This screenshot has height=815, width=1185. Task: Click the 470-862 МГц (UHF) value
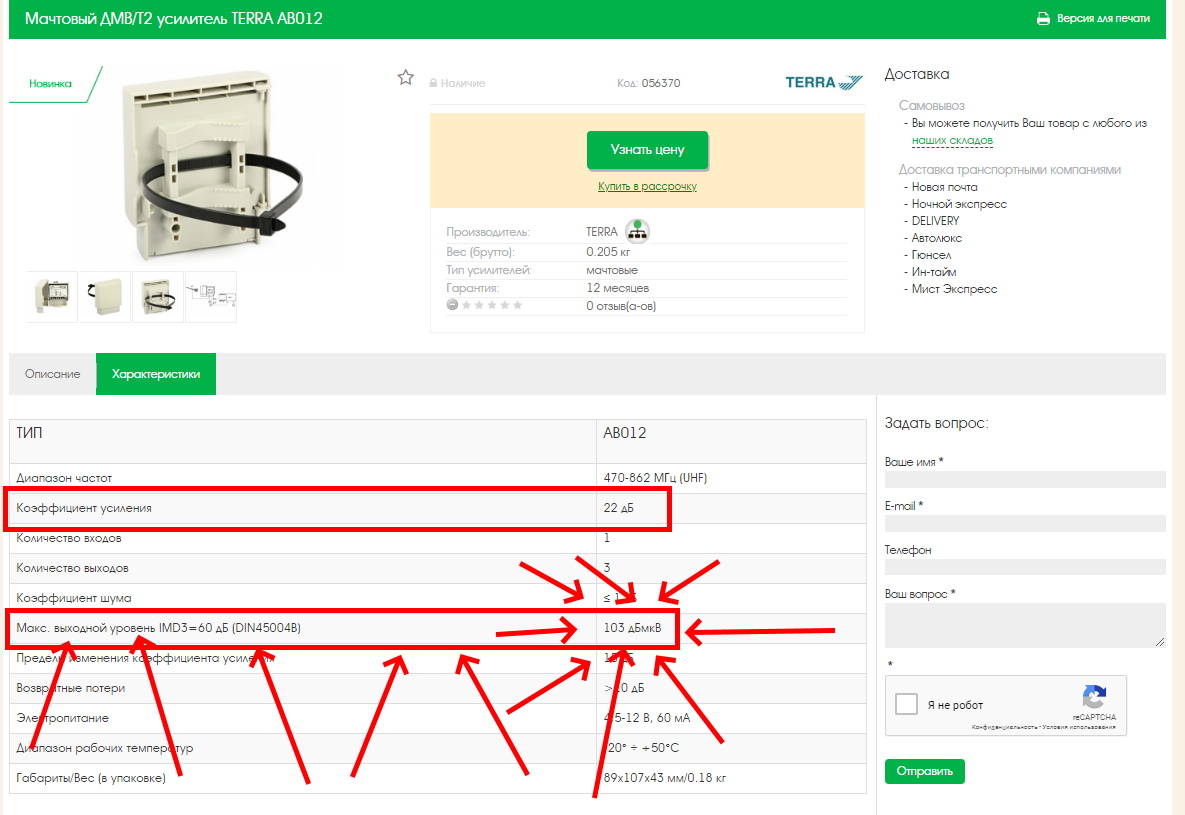[x=655, y=478]
